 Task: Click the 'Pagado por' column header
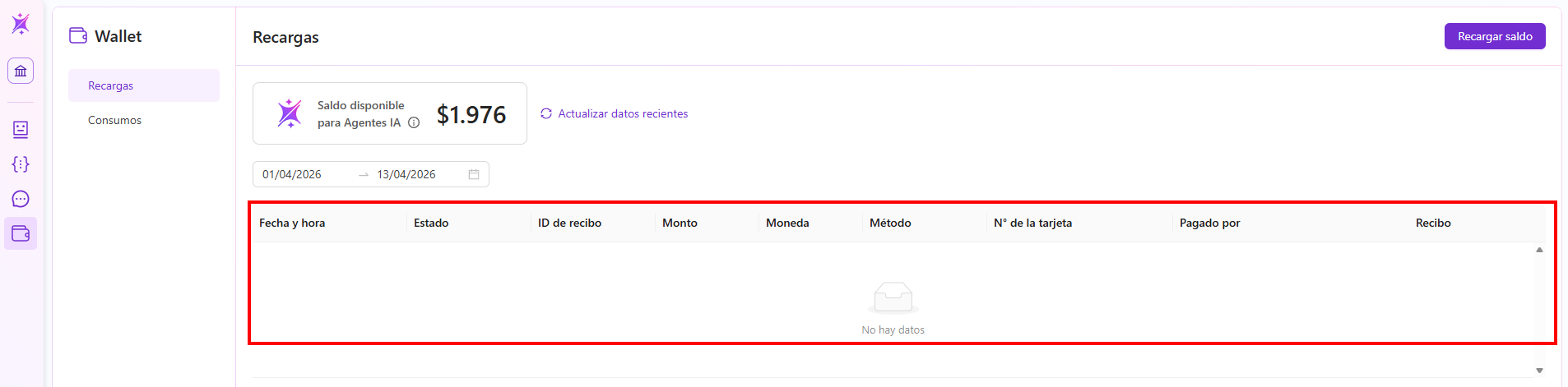(1209, 223)
